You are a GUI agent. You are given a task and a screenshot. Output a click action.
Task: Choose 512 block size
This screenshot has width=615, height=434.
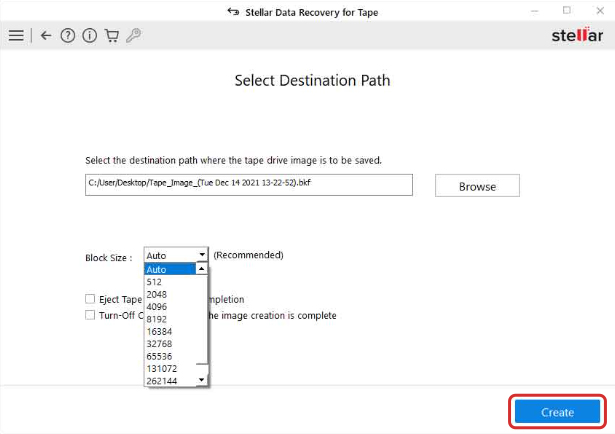click(x=170, y=282)
